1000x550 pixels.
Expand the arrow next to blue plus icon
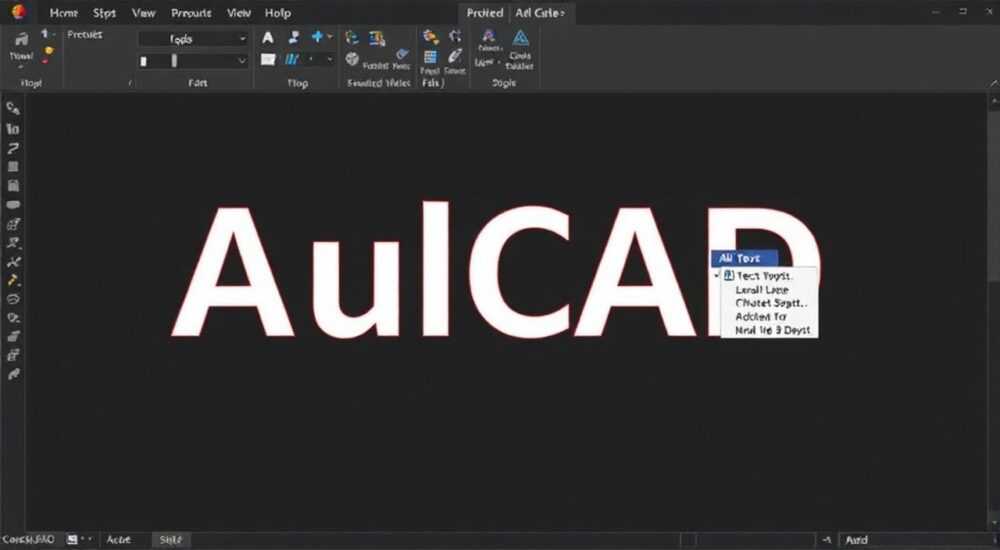(330, 38)
